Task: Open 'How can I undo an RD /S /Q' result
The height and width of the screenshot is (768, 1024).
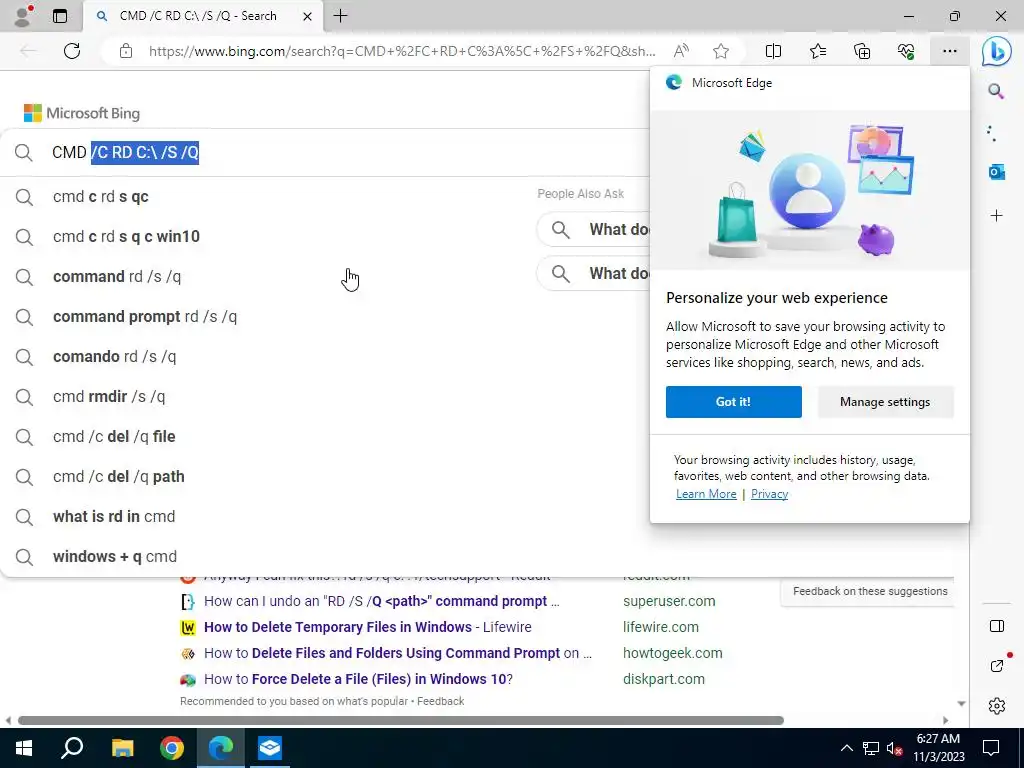Action: pos(381,601)
